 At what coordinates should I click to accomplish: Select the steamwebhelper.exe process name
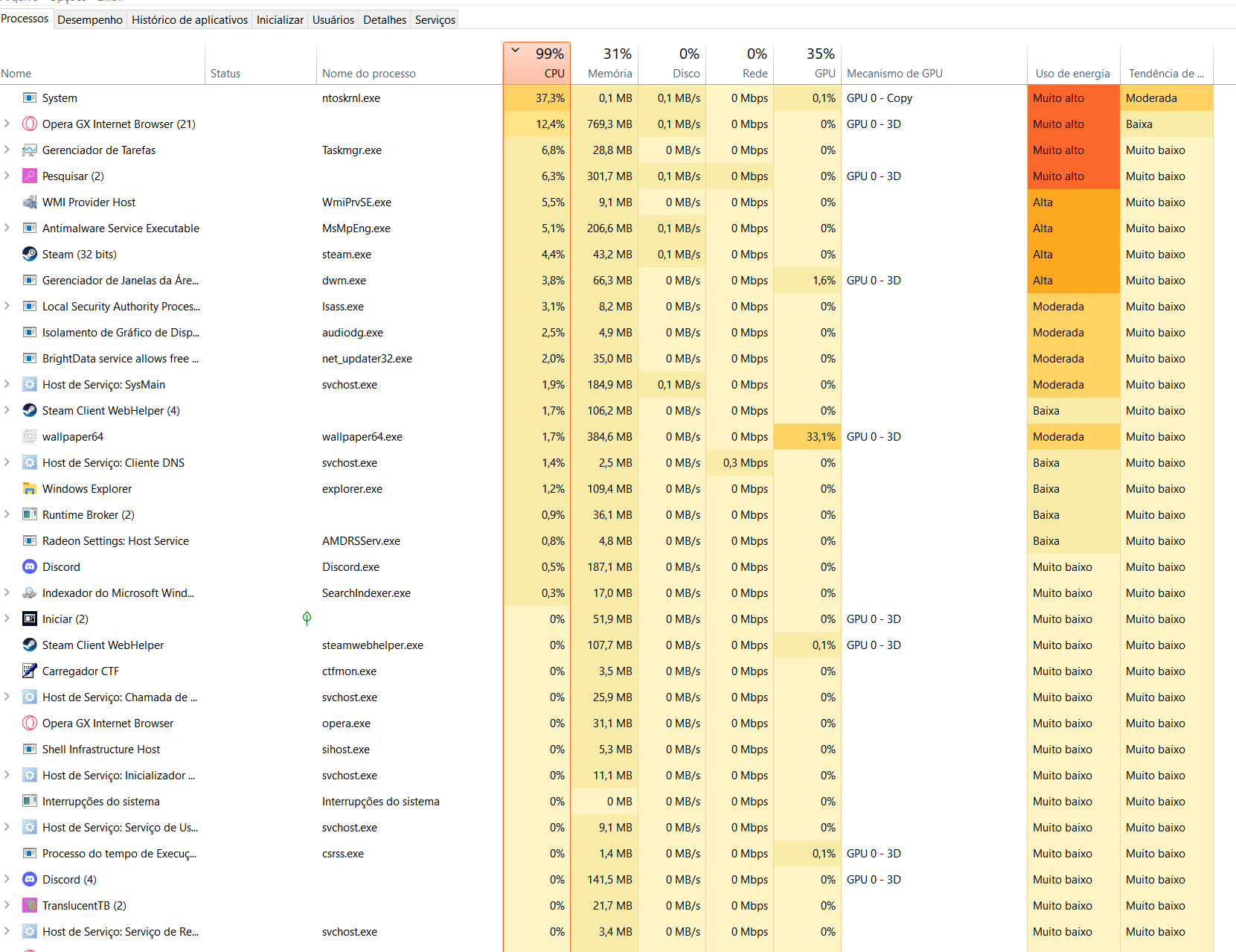pos(373,645)
